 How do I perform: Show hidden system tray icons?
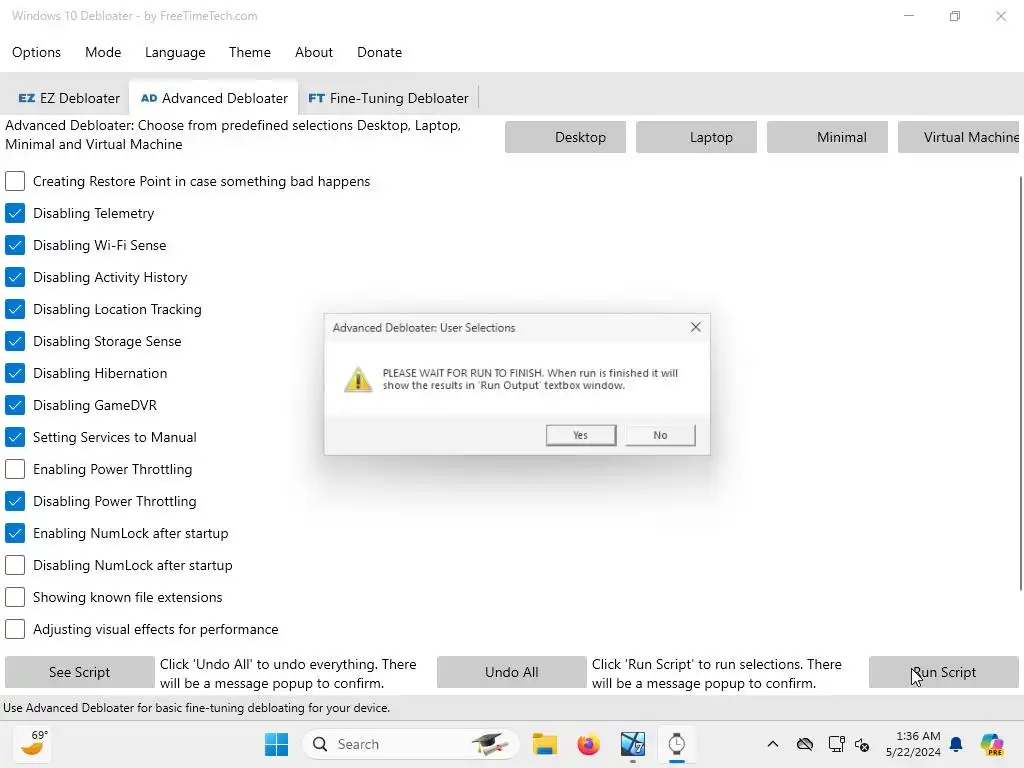tap(773, 744)
